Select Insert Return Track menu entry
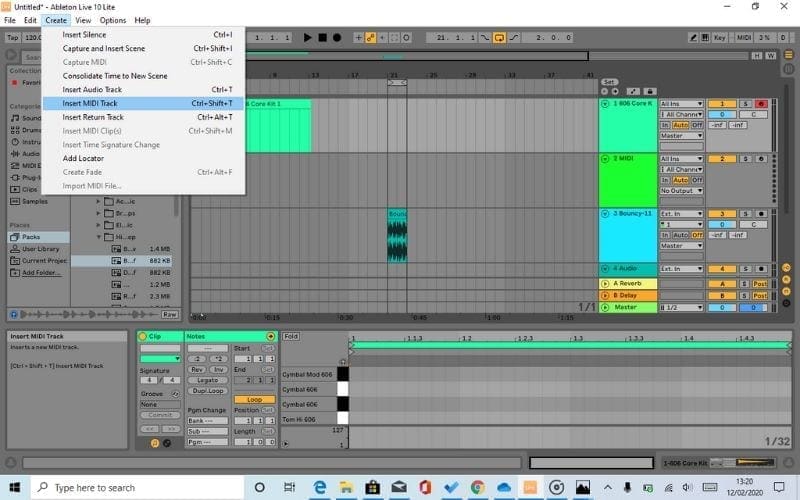 143,117
